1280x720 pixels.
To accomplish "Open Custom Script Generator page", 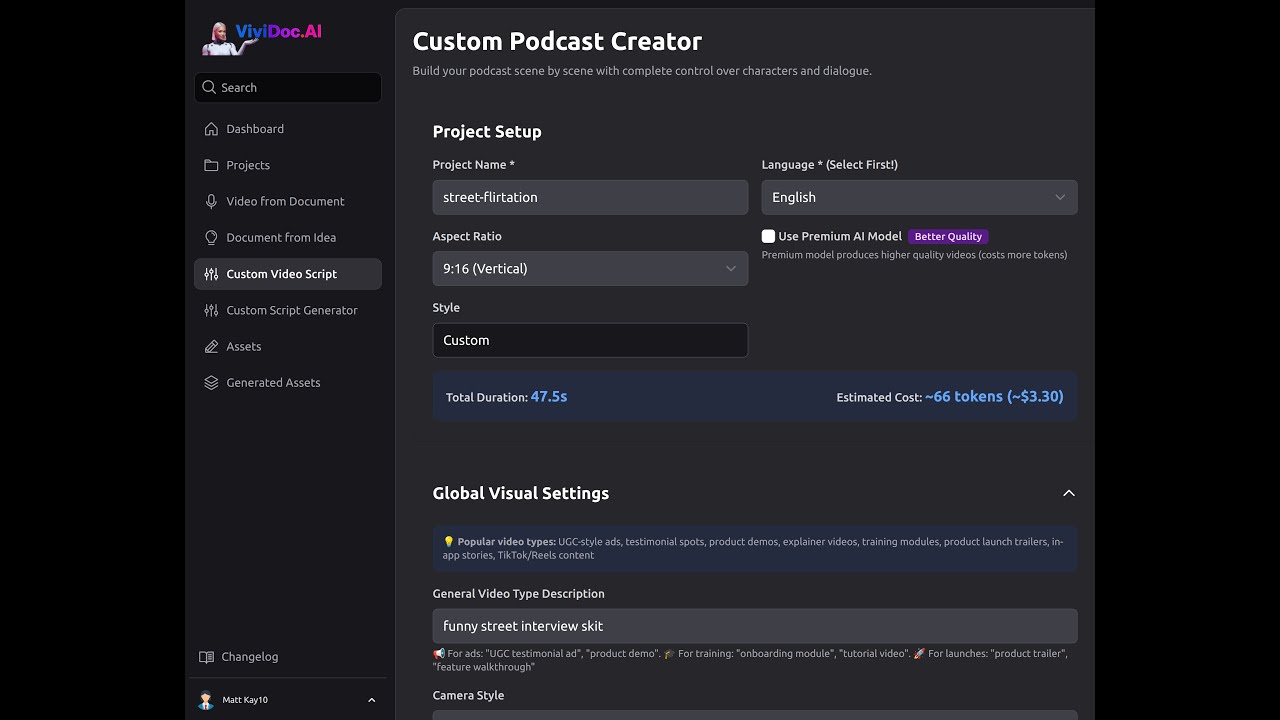I will click(x=288, y=310).
